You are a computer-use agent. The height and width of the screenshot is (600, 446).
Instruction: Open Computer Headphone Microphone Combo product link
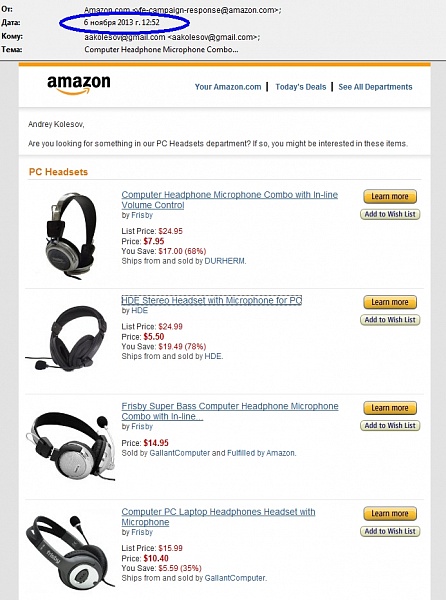(x=230, y=200)
